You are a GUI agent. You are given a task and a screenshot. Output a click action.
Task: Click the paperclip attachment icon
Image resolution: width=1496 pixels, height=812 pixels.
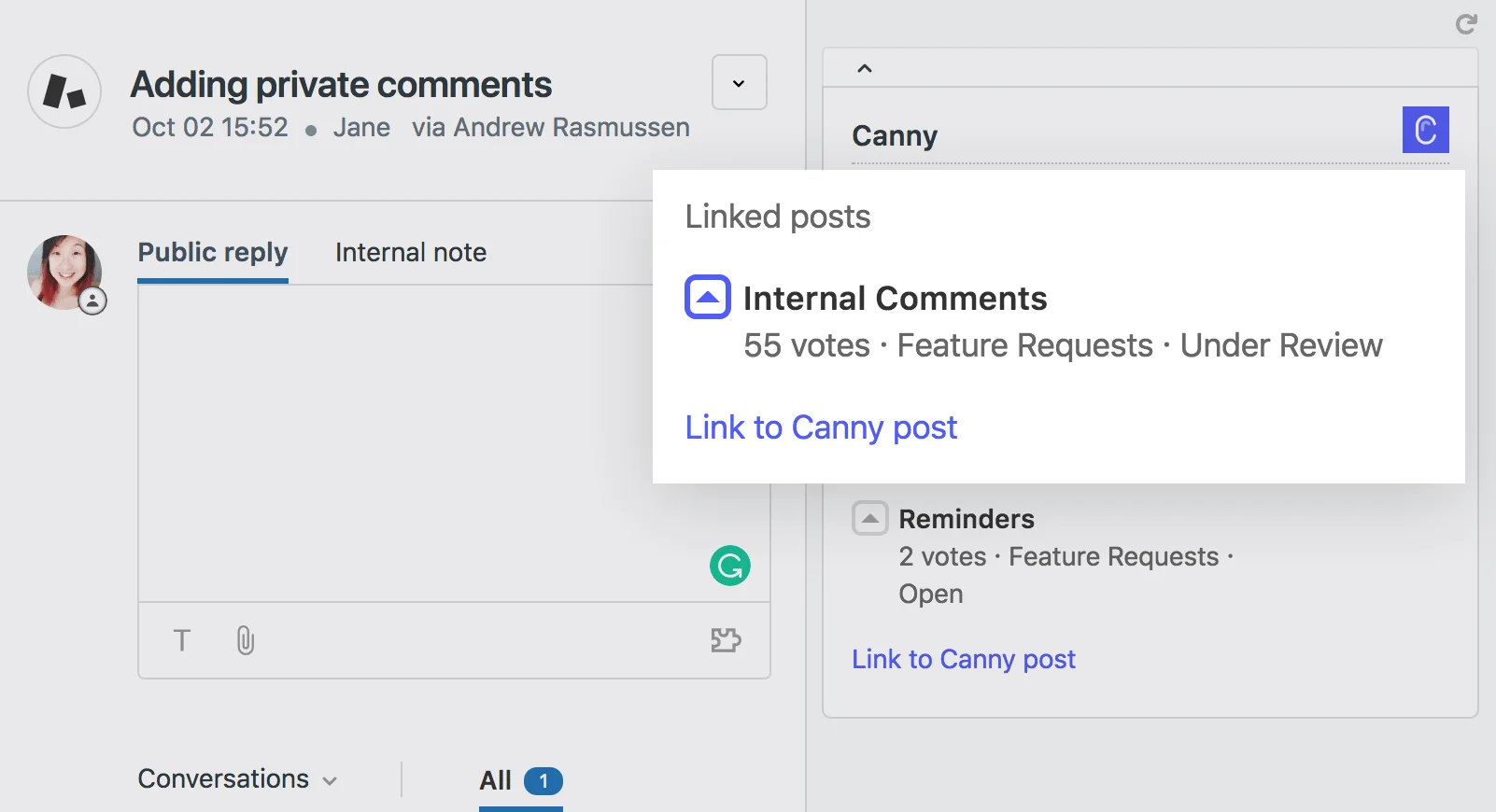[245, 640]
